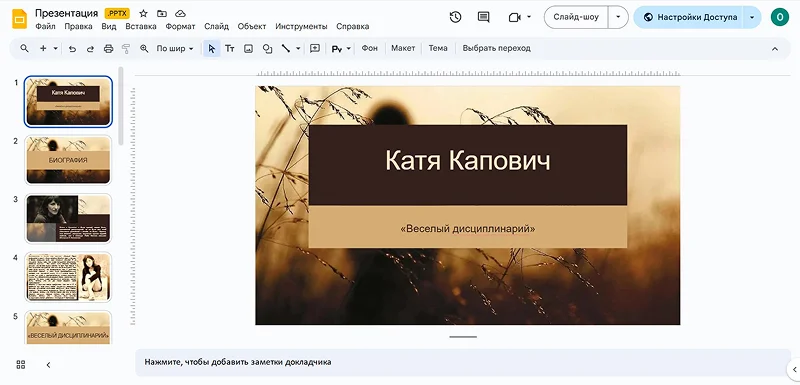Add a comment using toolbar icon
This screenshot has height=385, width=800.
point(315,48)
